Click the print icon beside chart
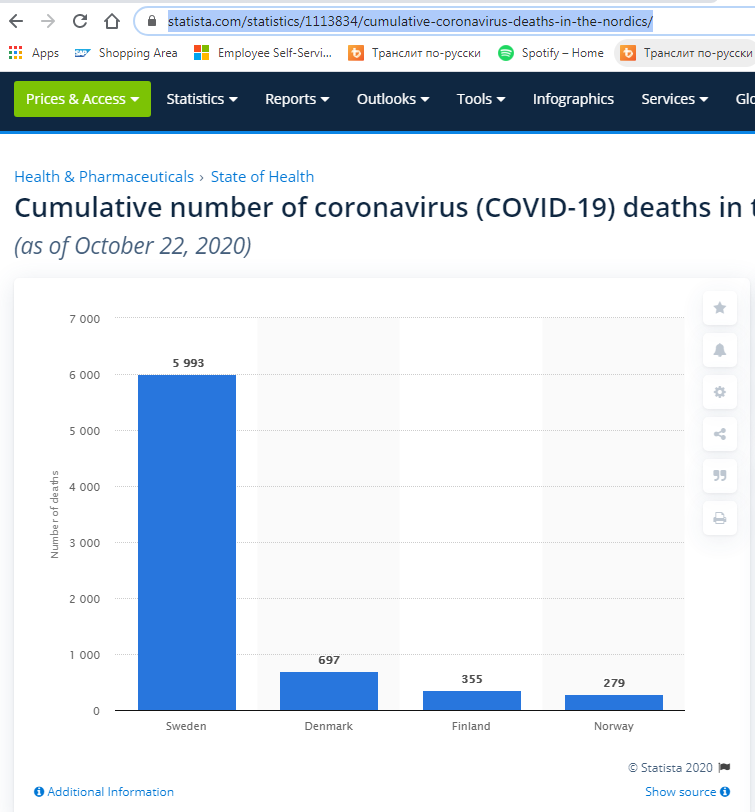This screenshot has height=812, width=755. (x=719, y=518)
